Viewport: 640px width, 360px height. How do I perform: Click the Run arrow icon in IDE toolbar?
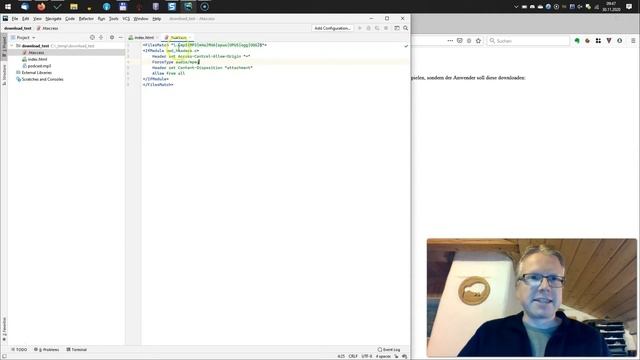click(360, 28)
